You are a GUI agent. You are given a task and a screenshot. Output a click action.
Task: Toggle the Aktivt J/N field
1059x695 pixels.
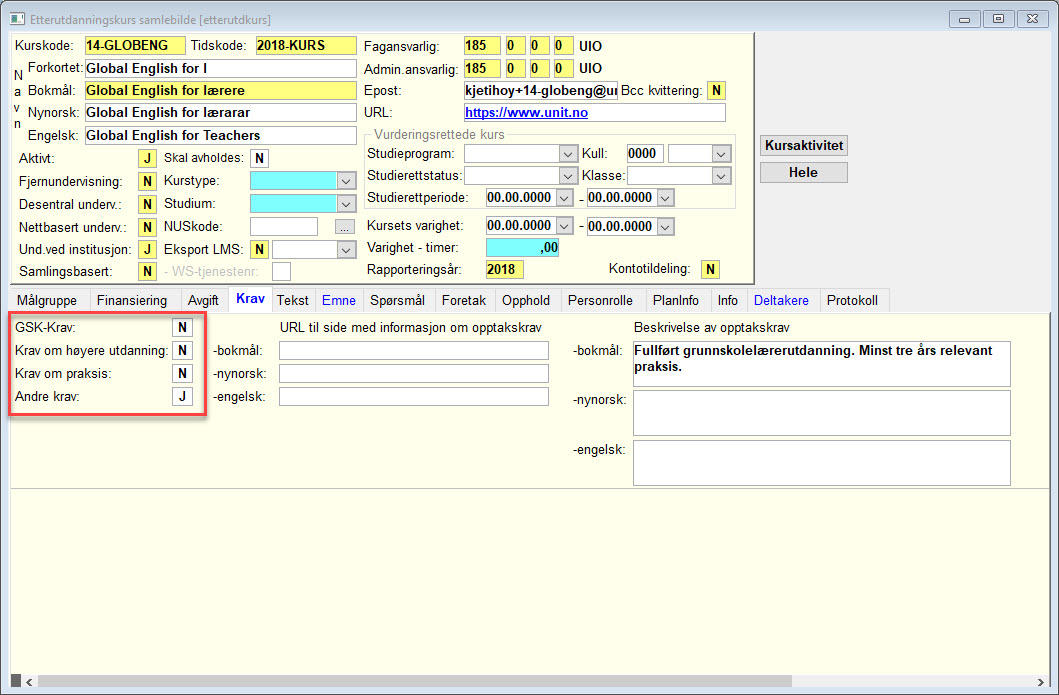(147, 159)
